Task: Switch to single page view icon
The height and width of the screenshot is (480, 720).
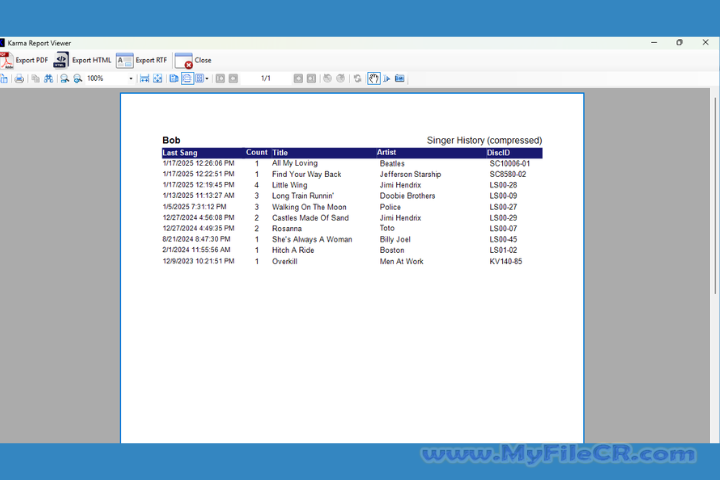Action: 174,79
